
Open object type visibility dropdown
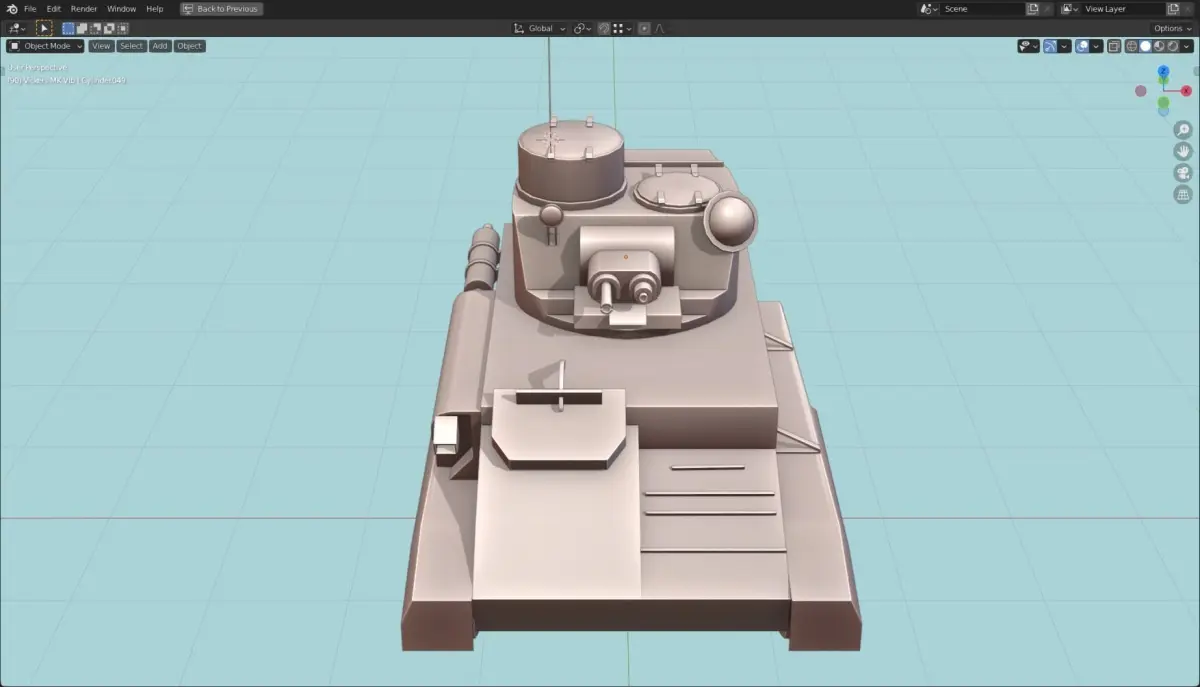coord(1028,46)
